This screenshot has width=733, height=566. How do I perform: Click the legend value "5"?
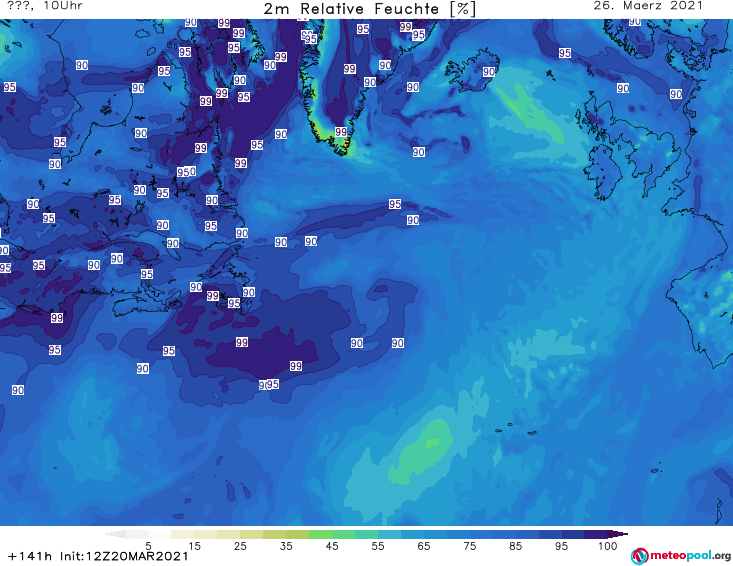coord(148,546)
